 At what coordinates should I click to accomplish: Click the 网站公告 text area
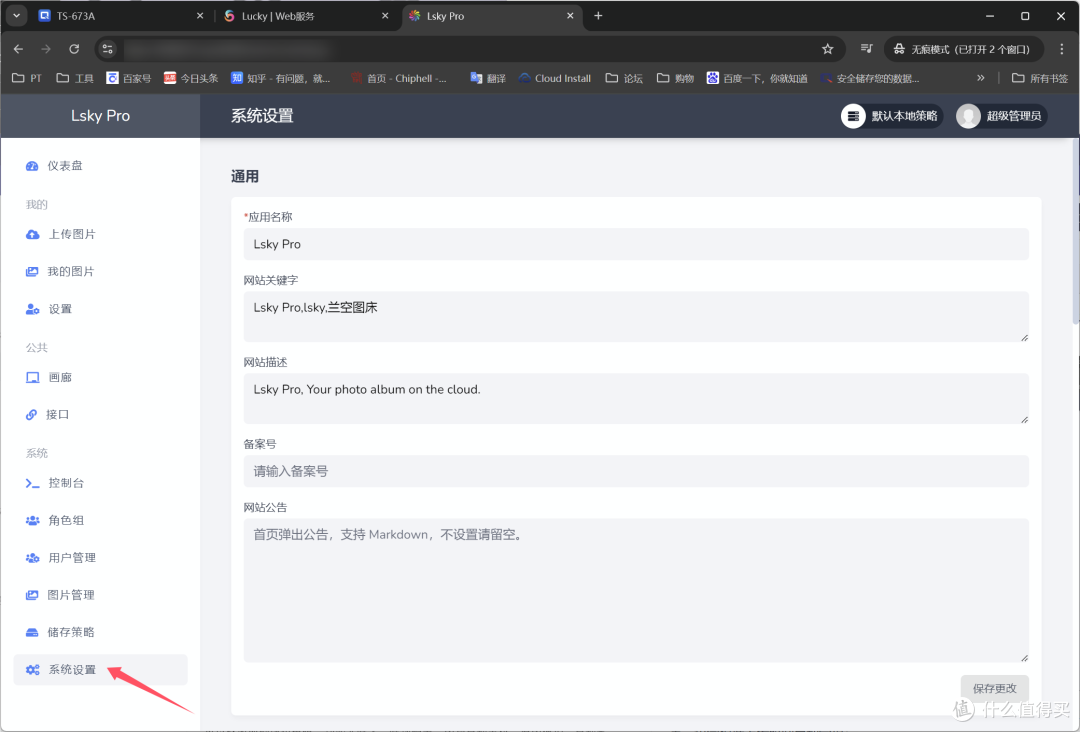click(636, 590)
